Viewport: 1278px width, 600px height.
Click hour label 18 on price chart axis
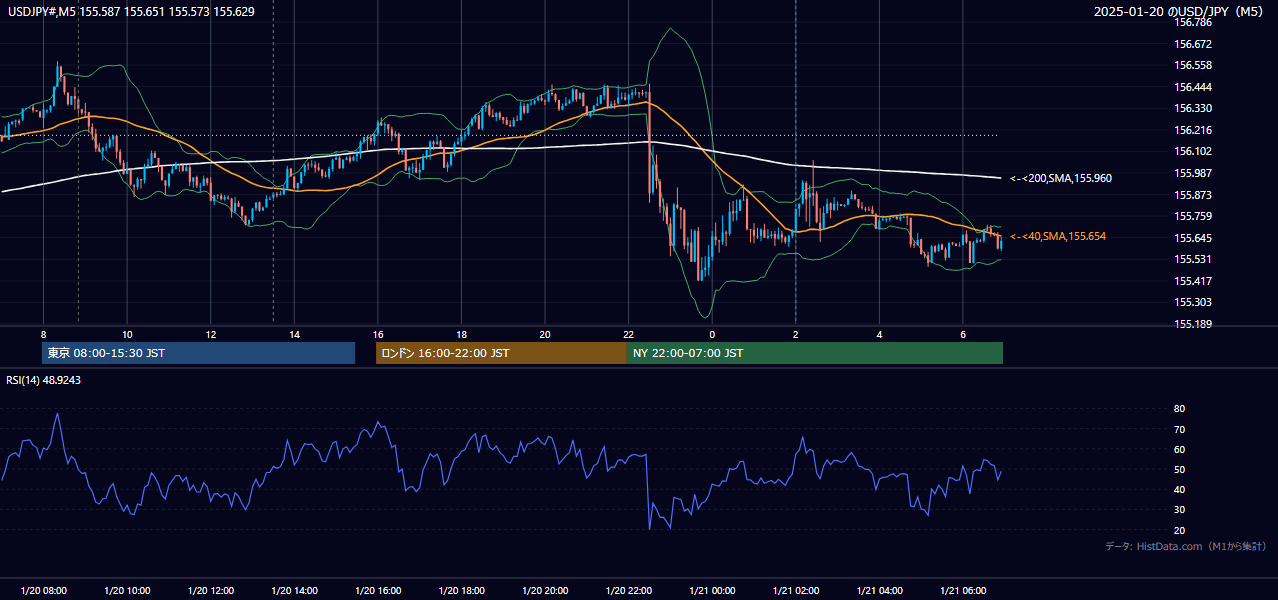click(x=461, y=334)
